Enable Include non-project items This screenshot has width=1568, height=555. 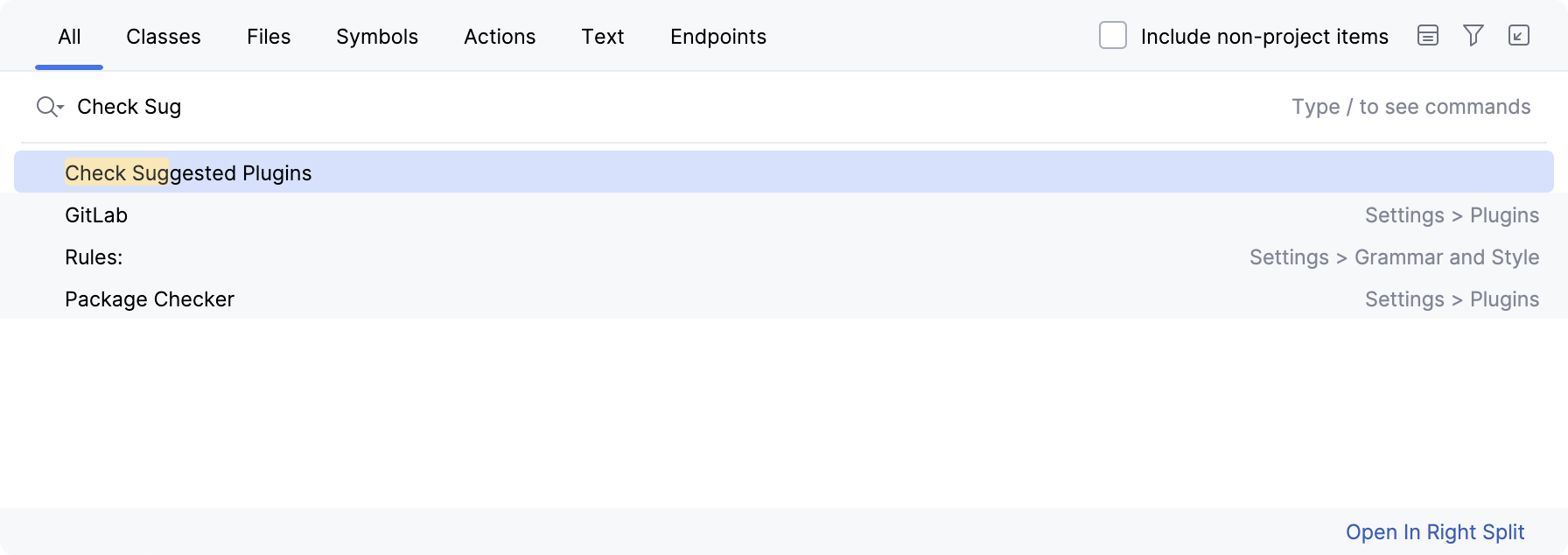tap(1112, 35)
